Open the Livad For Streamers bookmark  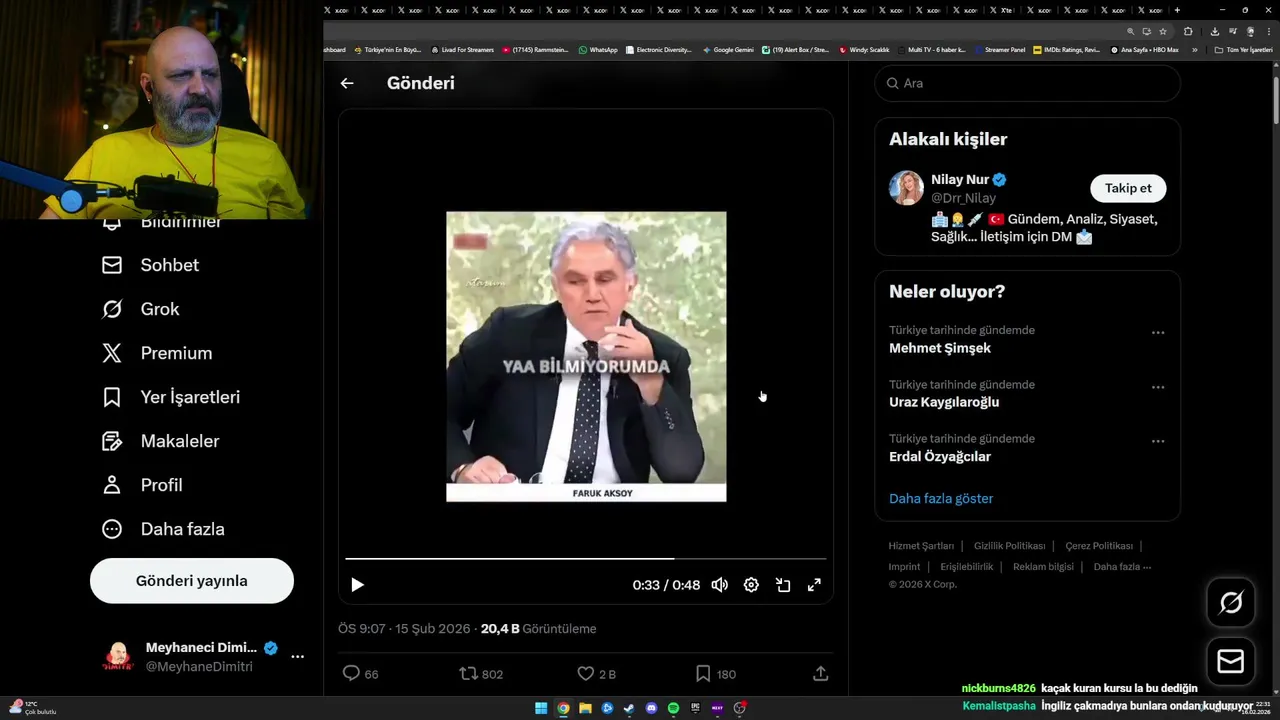tap(462, 49)
